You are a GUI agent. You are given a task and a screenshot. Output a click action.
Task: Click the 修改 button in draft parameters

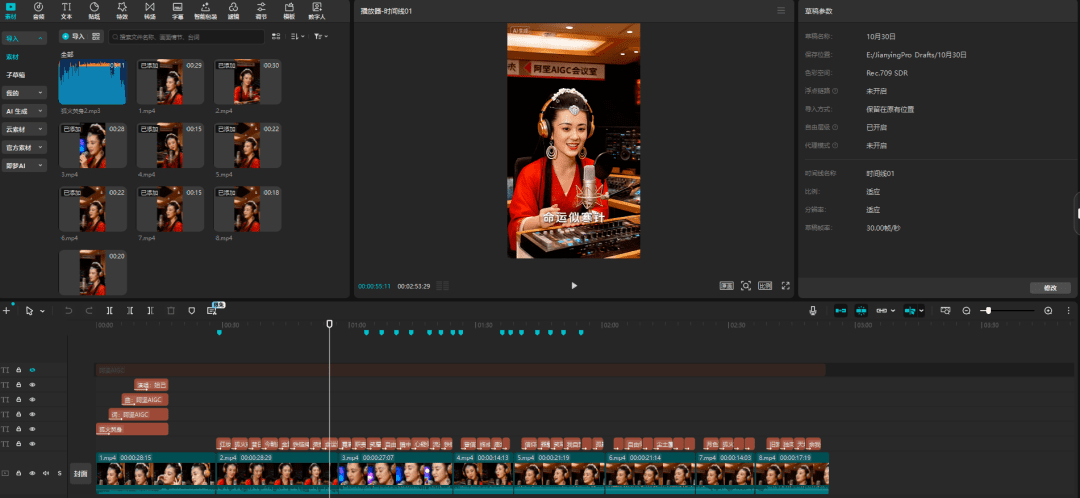[1049, 287]
